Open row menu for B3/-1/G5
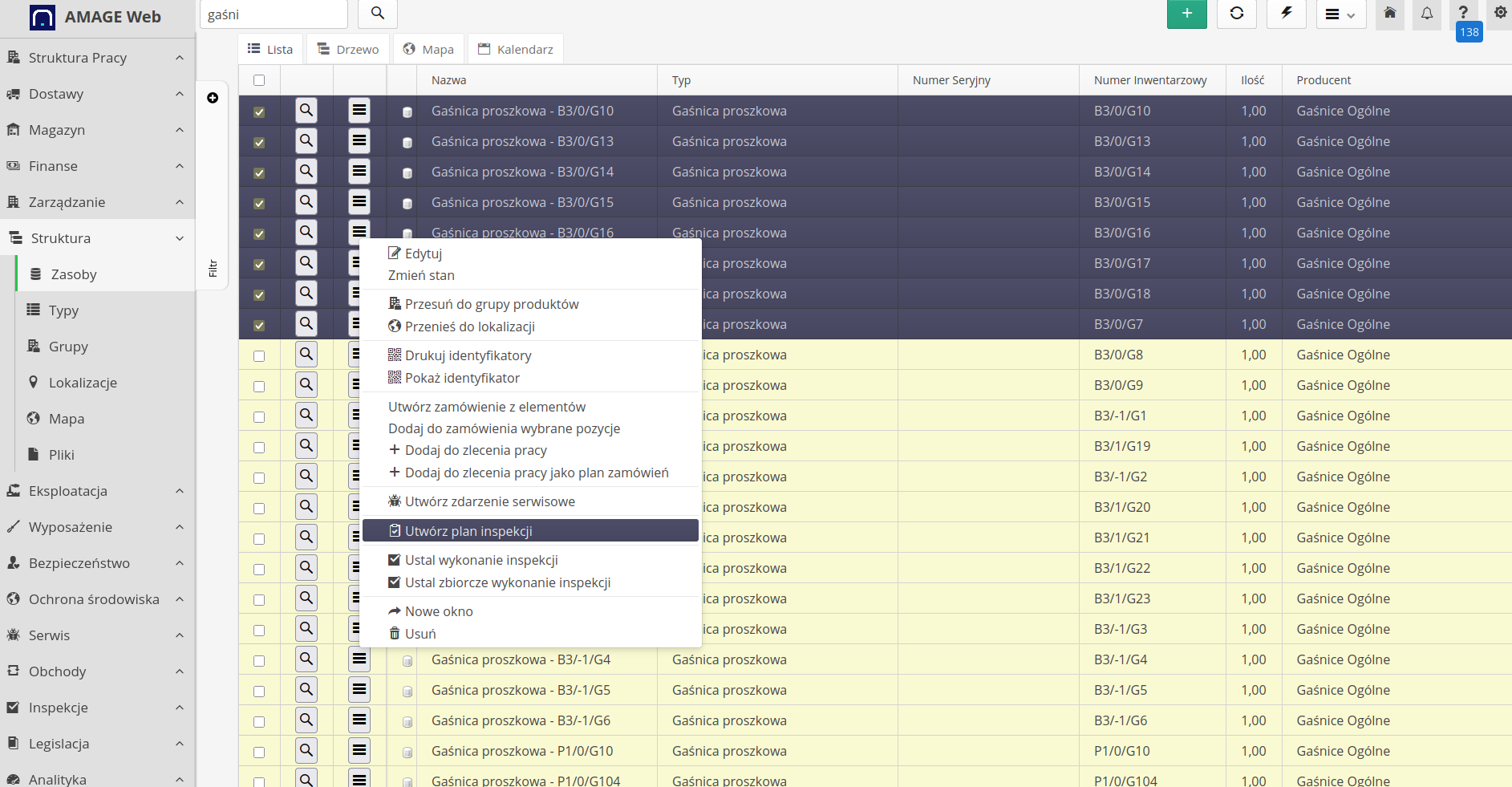 [359, 689]
